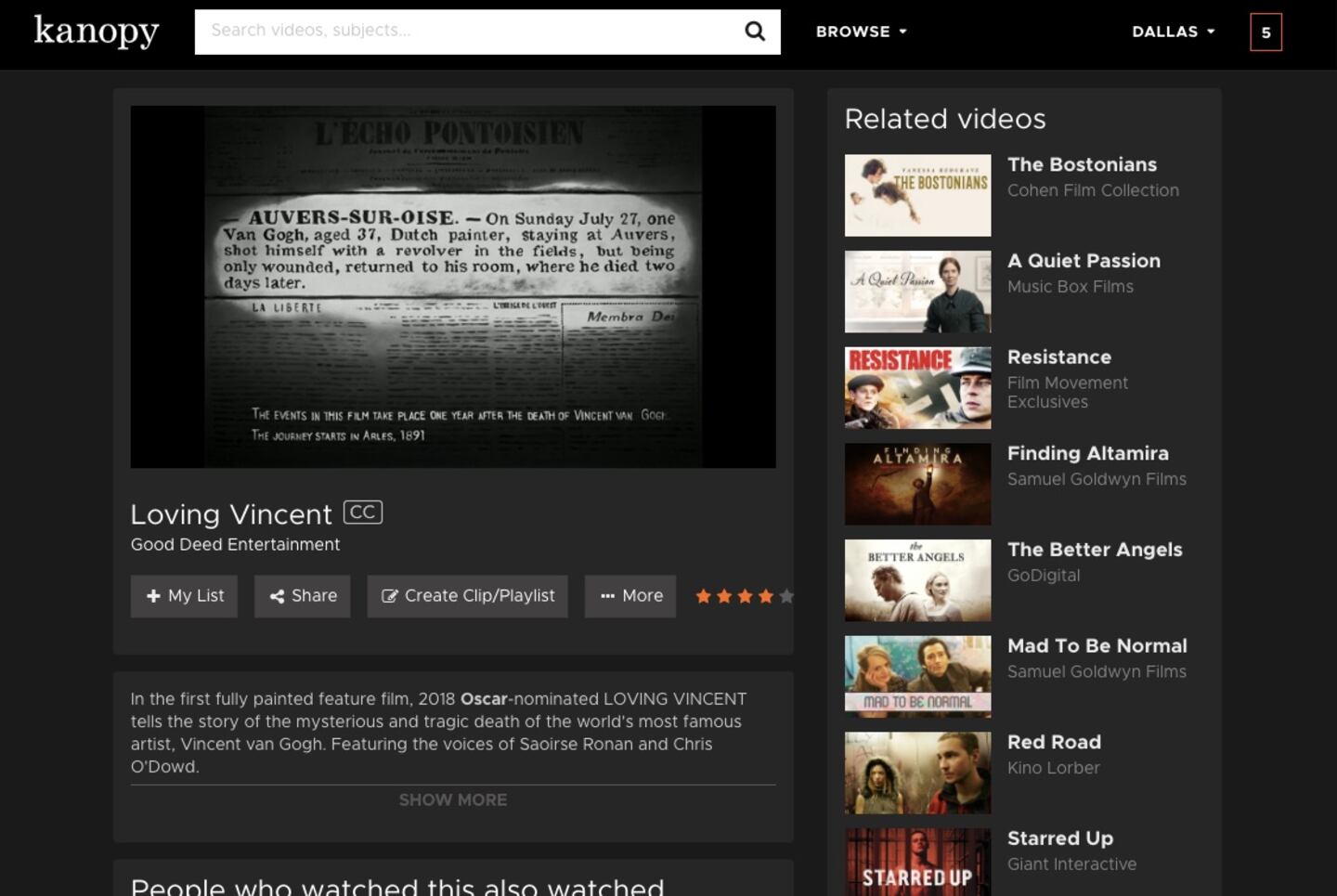Open the Dallas library dropdown
This screenshot has width=1337, height=896.
(1173, 32)
